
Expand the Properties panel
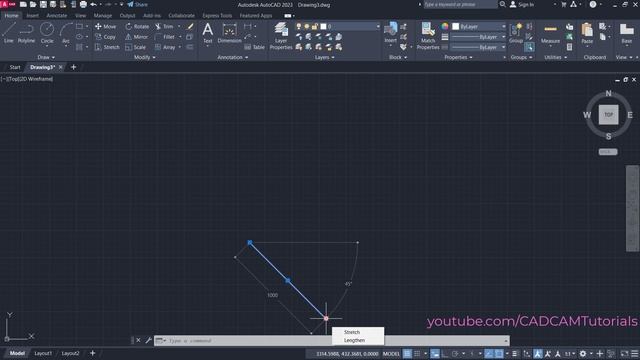[x=458, y=58]
